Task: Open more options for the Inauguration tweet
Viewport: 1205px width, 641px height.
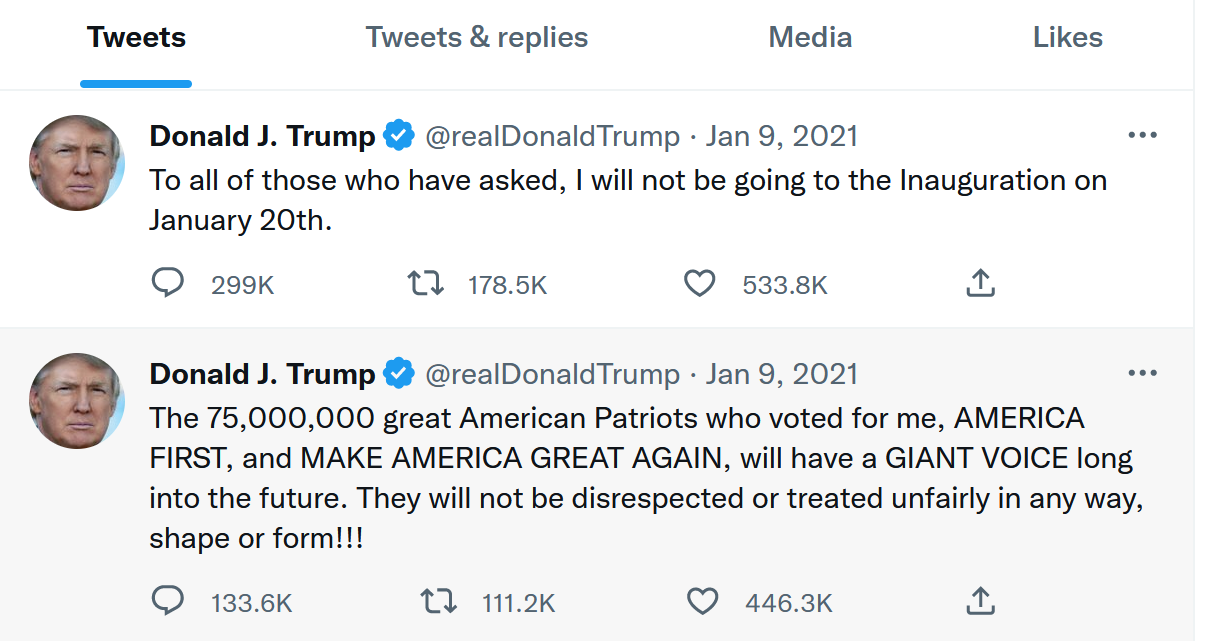Action: tap(1142, 135)
